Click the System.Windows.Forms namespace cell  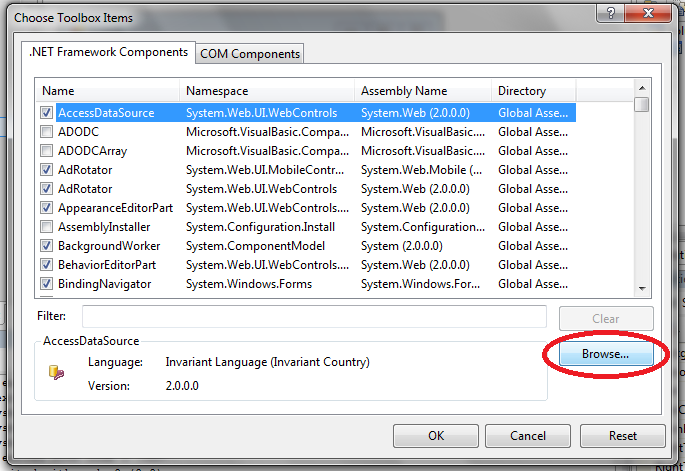click(x=249, y=284)
